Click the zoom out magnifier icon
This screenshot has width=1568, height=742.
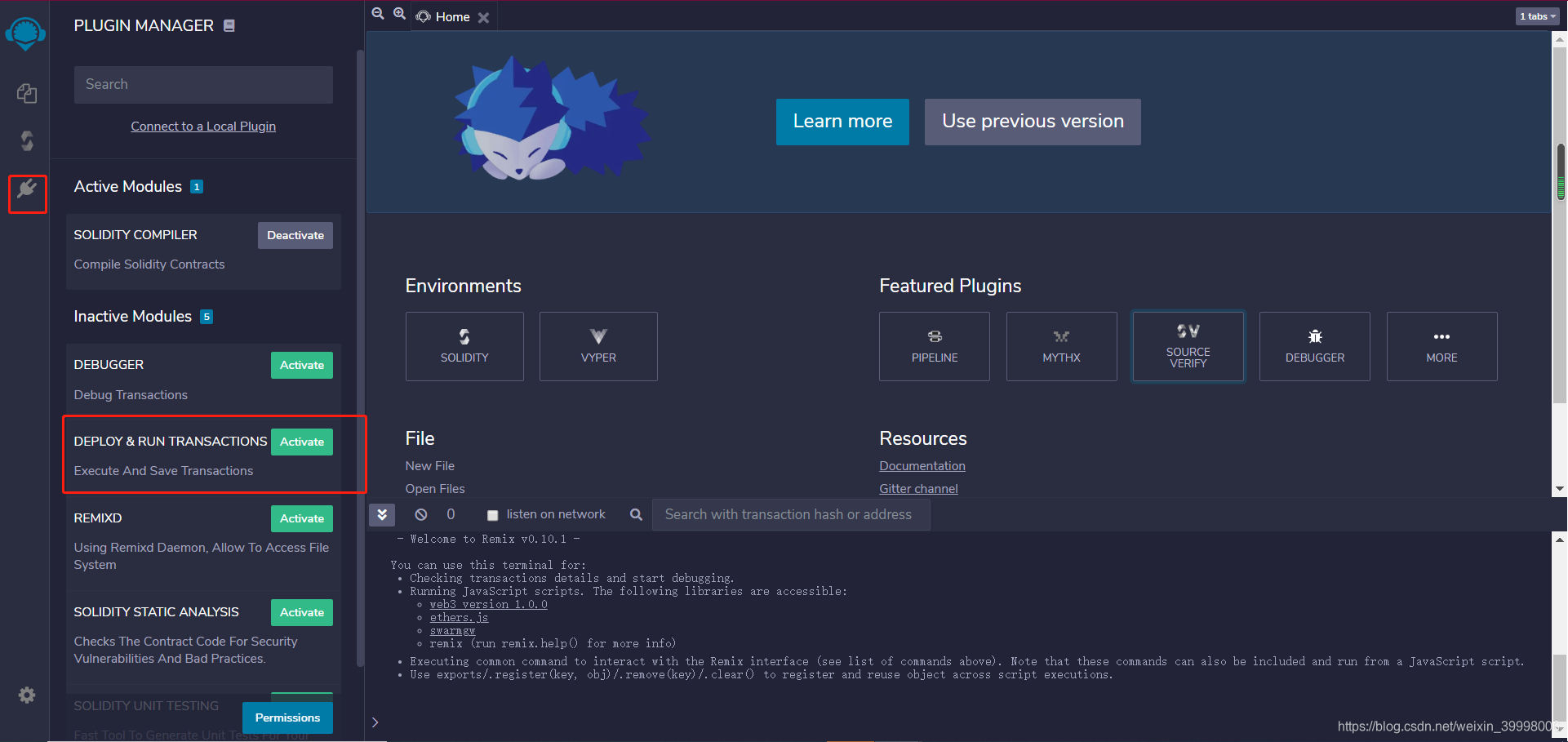pos(378,14)
